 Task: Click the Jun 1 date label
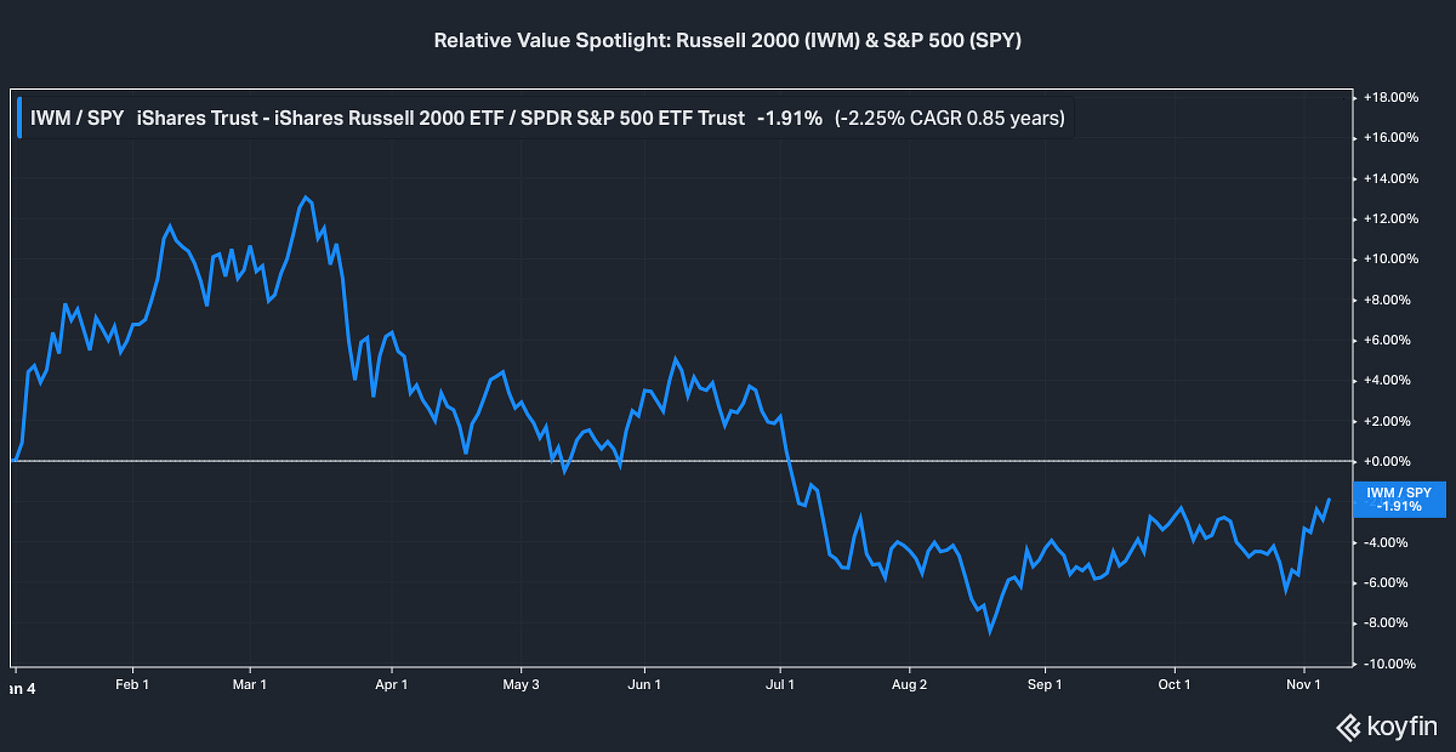pos(644,685)
